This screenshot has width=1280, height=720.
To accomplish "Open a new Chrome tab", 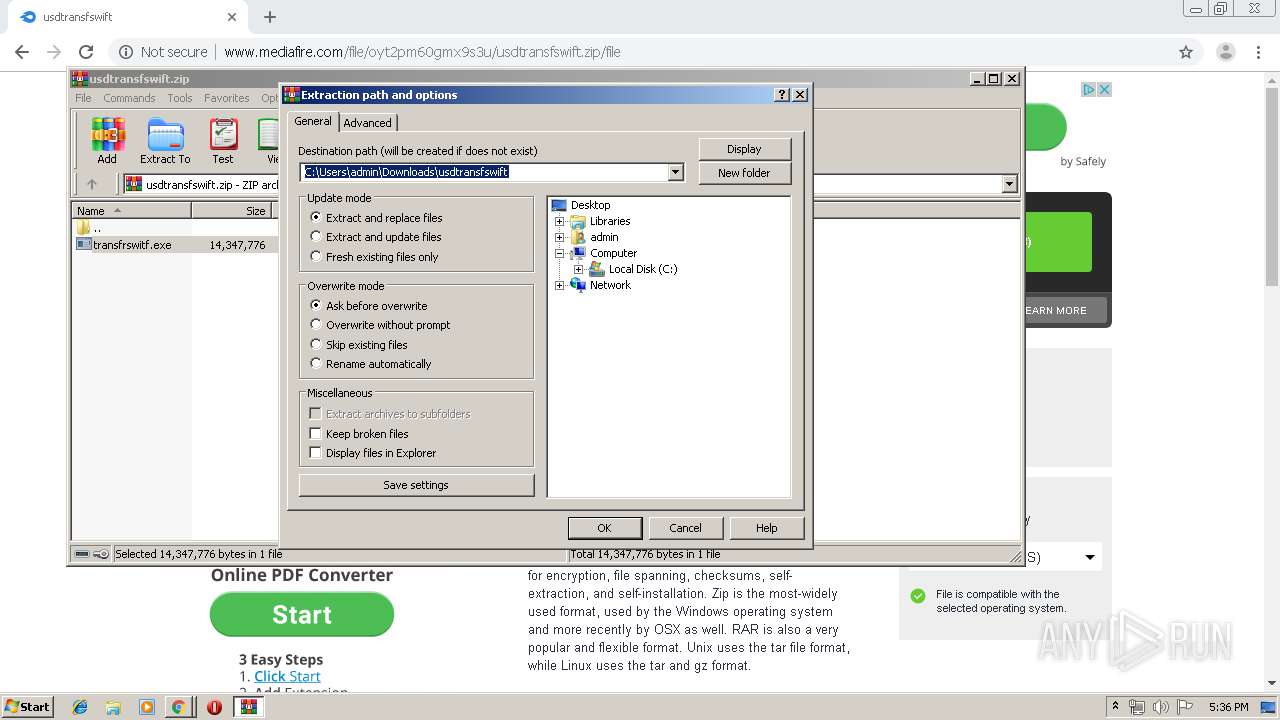I will pyautogui.click(x=270, y=17).
